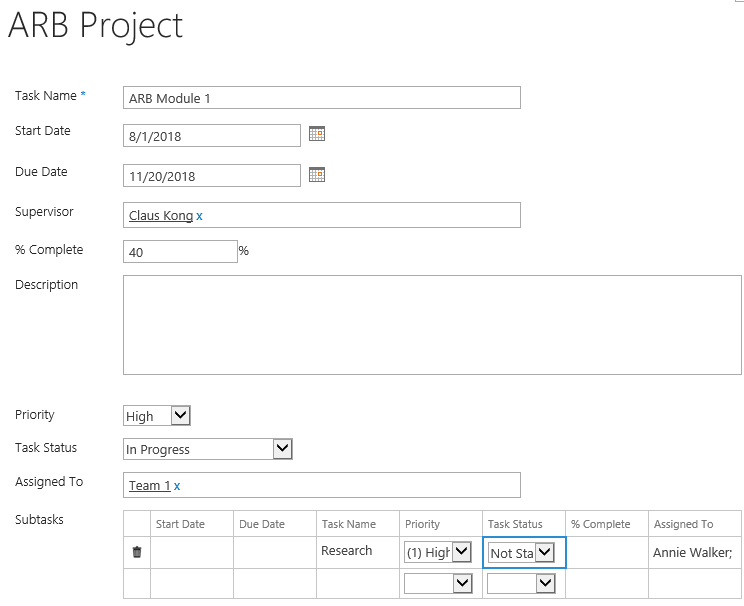Click the Team 1 assignee link
This screenshot has height=606, width=744.
(x=149, y=485)
